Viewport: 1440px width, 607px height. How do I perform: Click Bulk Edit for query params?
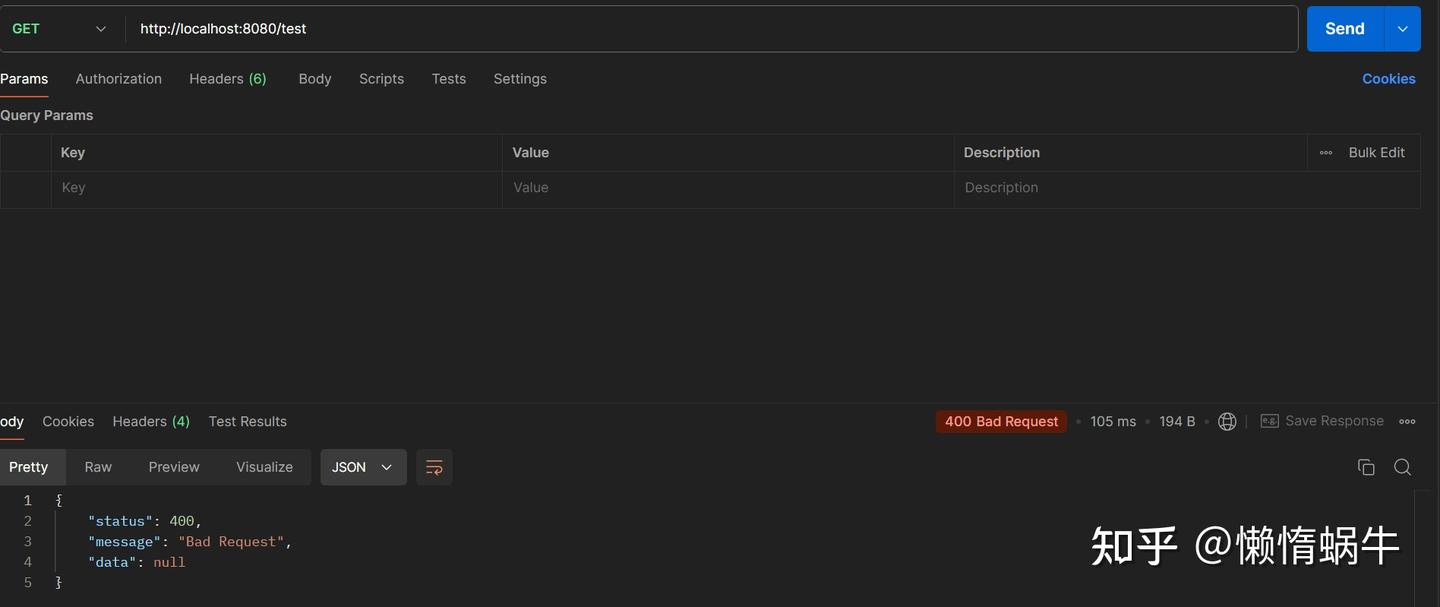(x=1376, y=153)
